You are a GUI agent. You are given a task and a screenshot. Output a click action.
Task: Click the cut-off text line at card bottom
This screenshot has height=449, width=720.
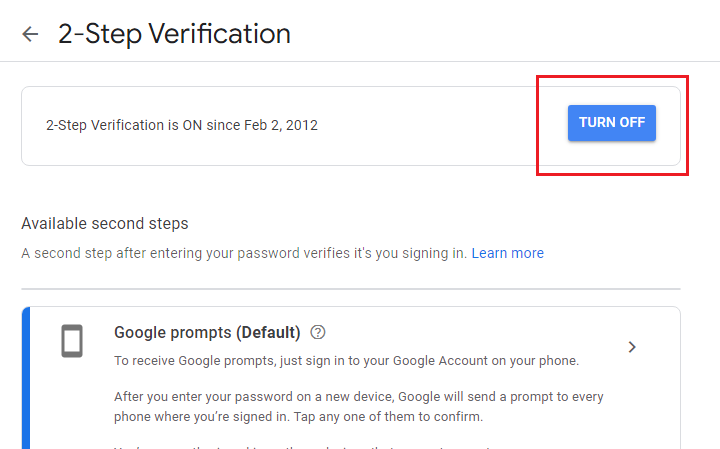pyautogui.click(x=304, y=446)
